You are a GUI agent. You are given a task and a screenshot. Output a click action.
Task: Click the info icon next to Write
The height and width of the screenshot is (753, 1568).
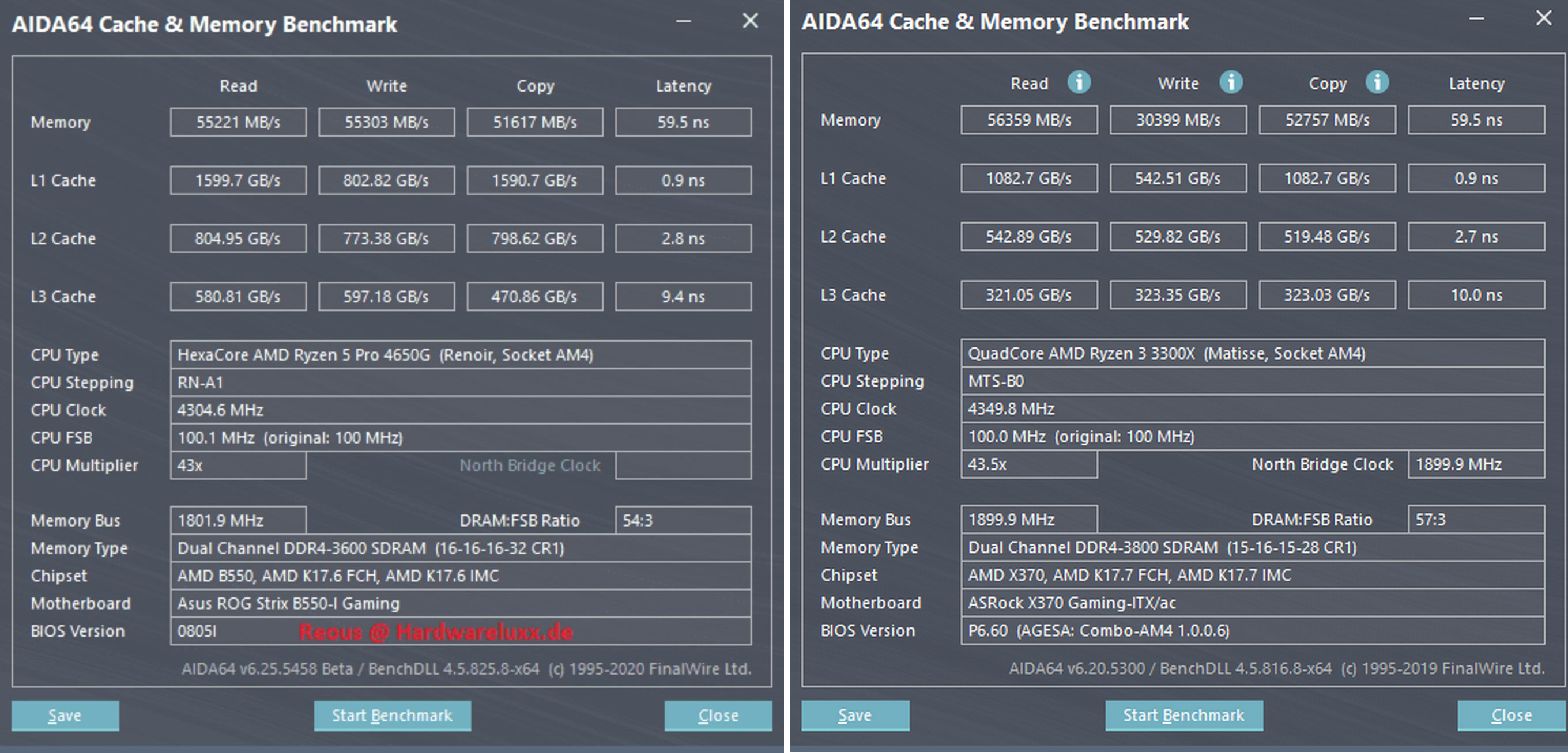[x=1230, y=82]
